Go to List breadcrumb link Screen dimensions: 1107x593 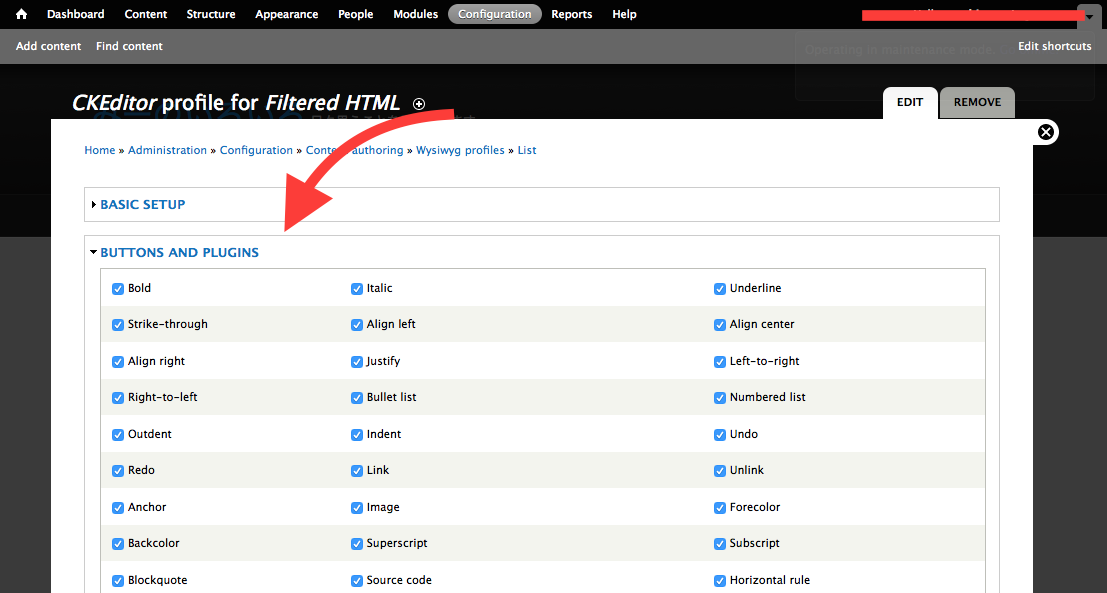click(x=527, y=150)
